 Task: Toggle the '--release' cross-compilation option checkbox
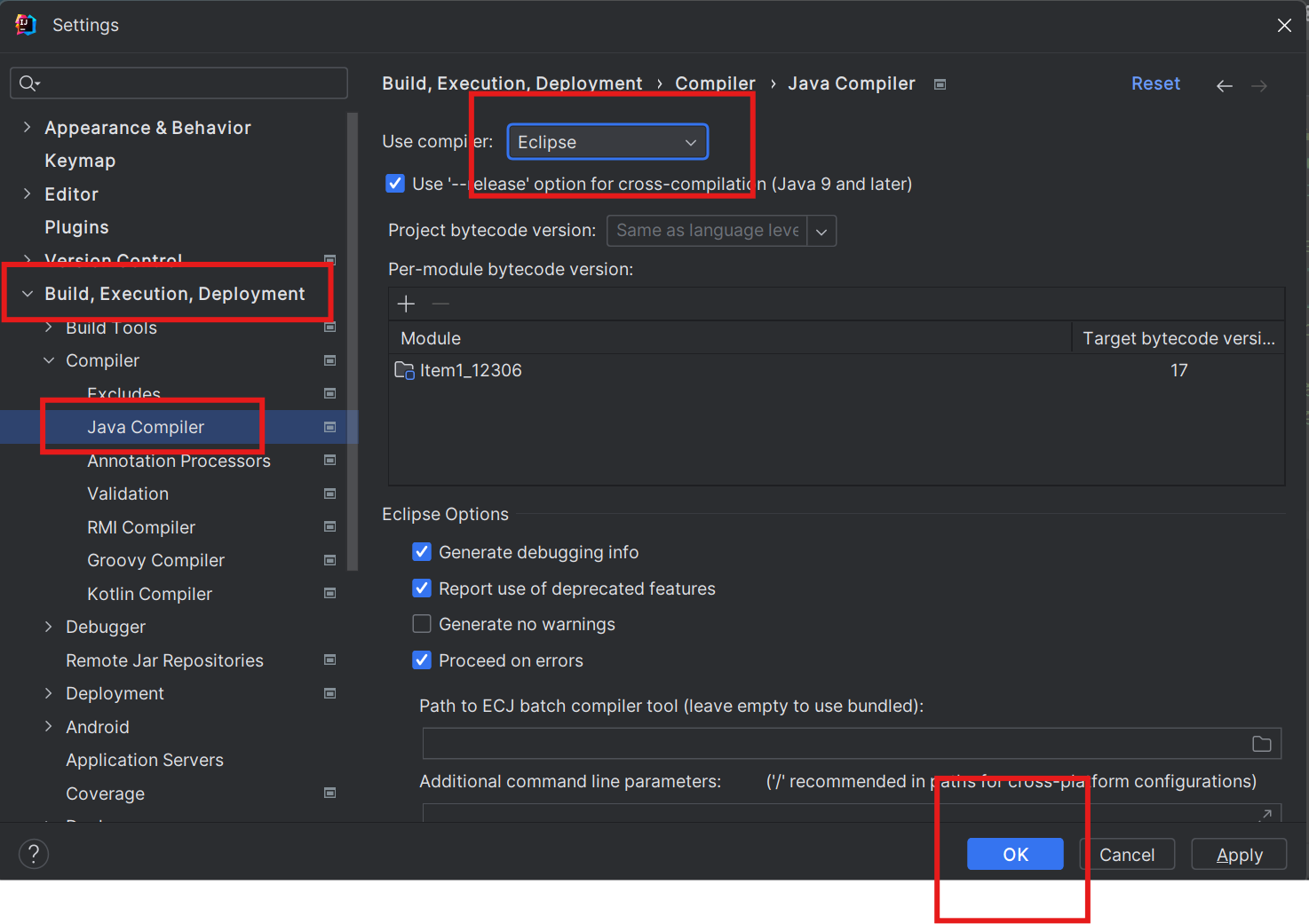(x=395, y=184)
